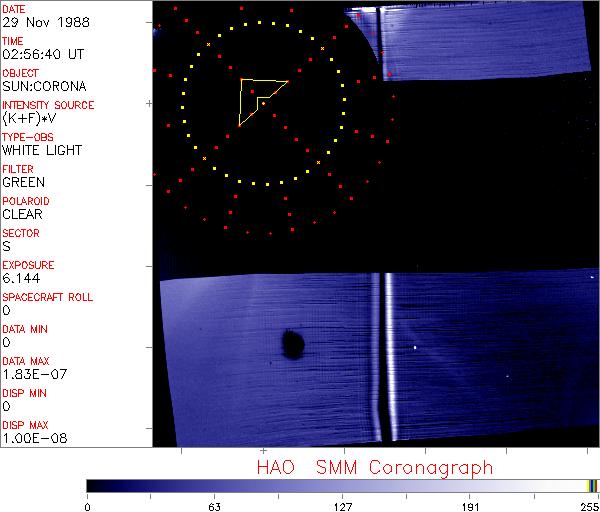Click the dark round blob in the lower frame
The image size is (600, 512).
point(292,345)
